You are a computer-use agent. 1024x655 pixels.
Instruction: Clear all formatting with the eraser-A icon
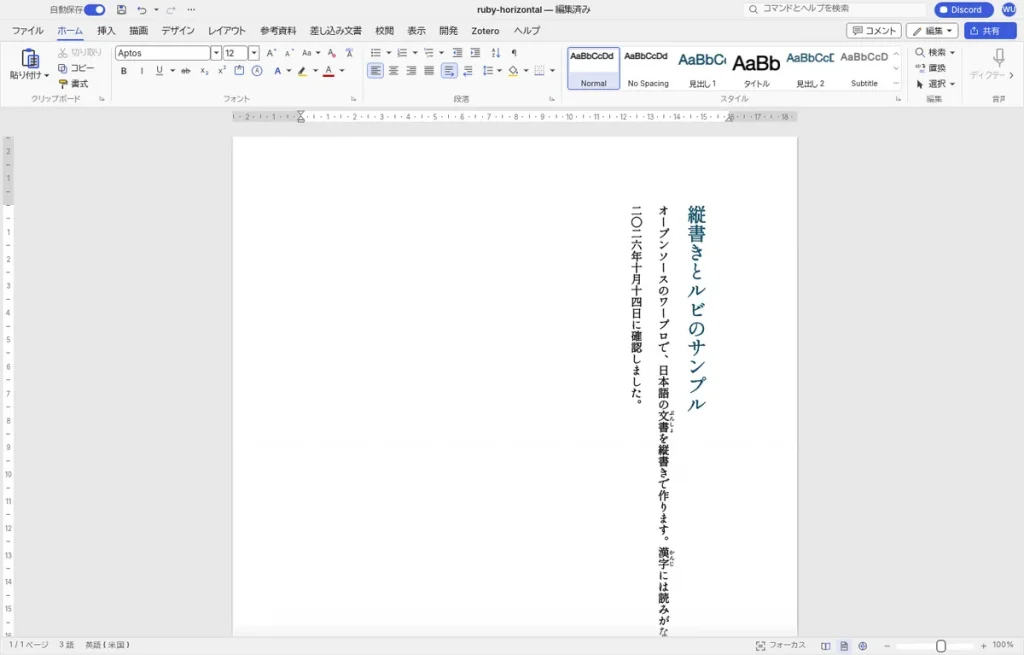coord(332,53)
